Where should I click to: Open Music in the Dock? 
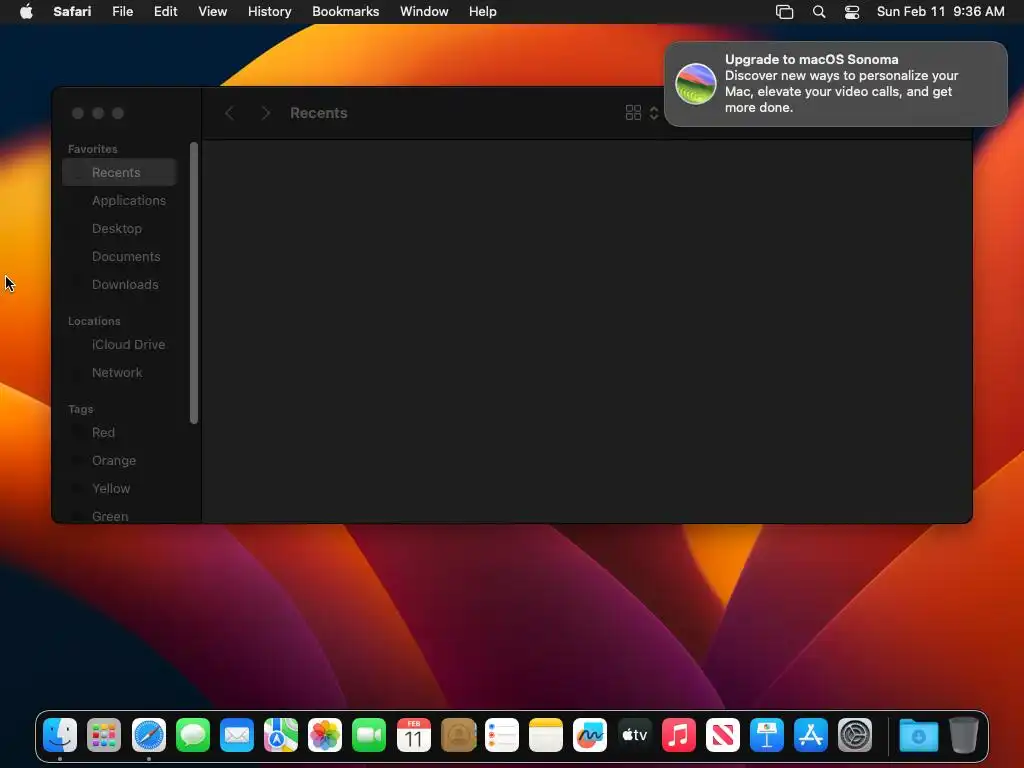tap(679, 735)
